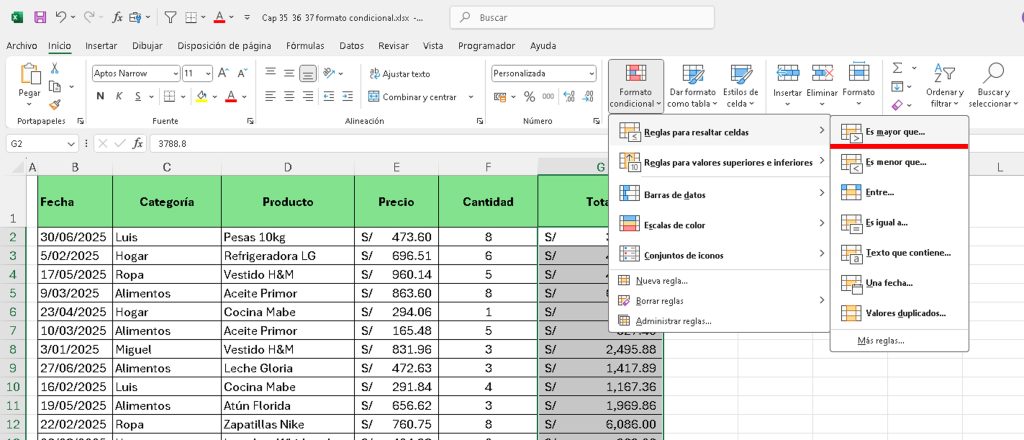Click the Copy icon in Portapapeles
The width and height of the screenshot is (1024, 440).
click(x=55, y=86)
